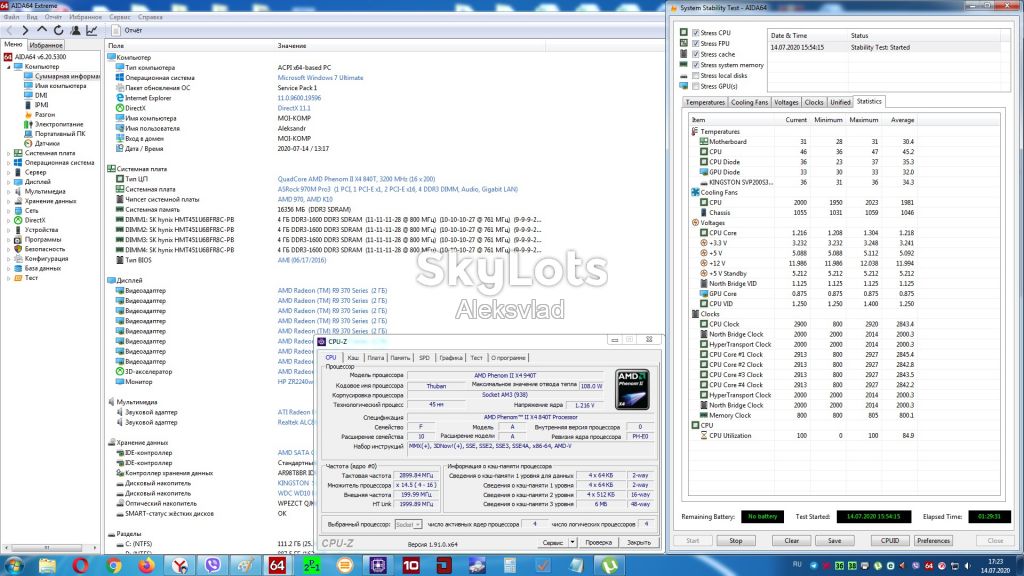Toggle the Stress CPU checkbox
Viewport: 1024px width, 576px height.
point(696,33)
